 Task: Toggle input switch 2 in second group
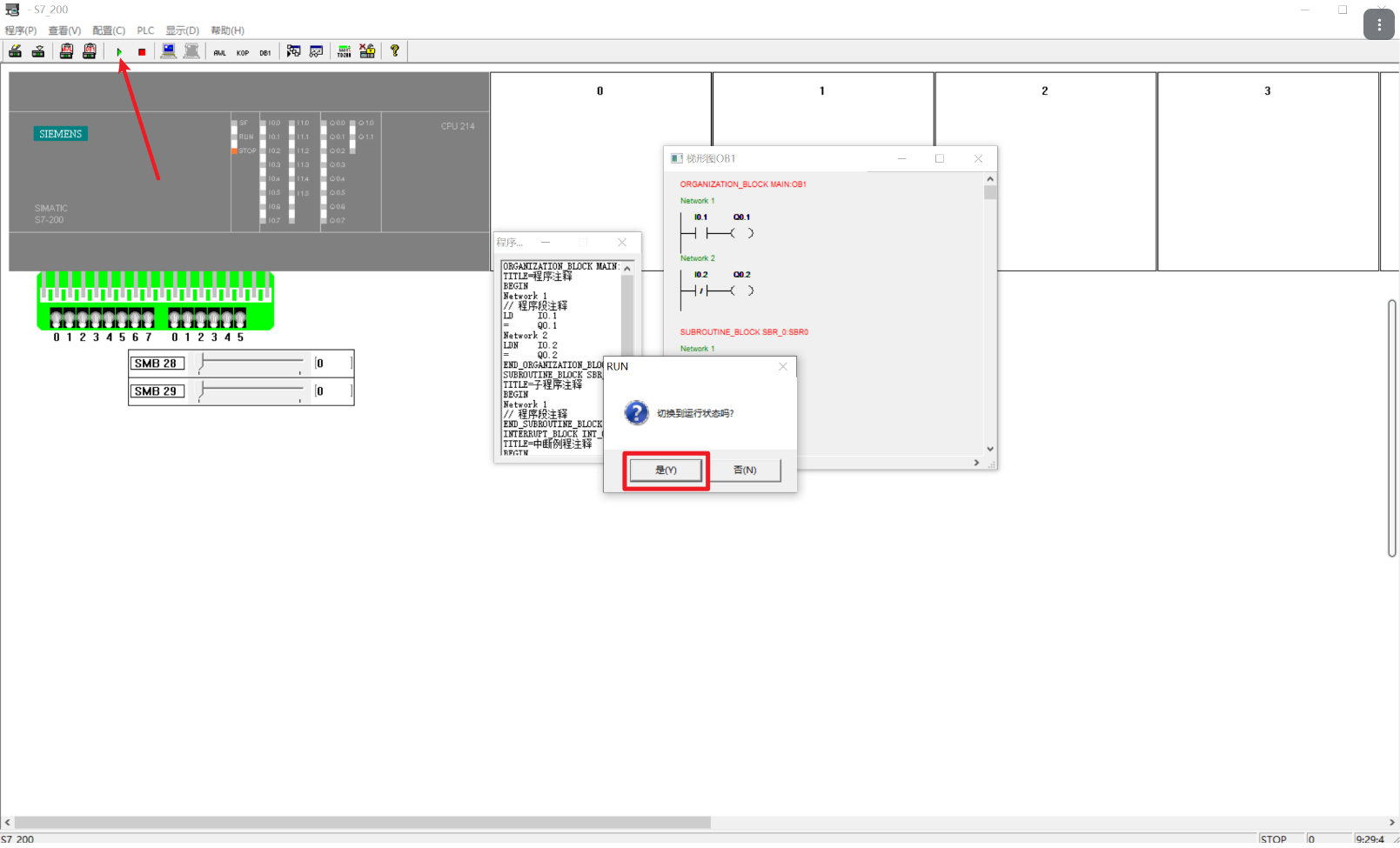(x=200, y=318)
